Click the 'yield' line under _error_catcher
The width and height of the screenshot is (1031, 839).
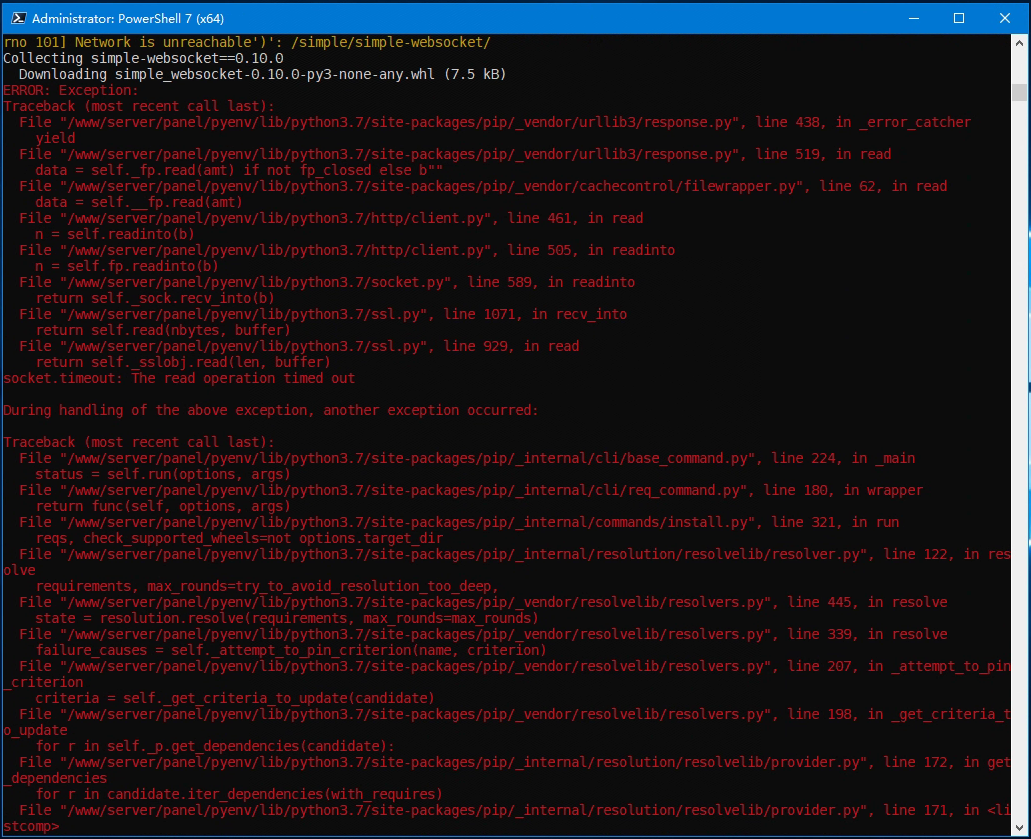coord(55,138)
